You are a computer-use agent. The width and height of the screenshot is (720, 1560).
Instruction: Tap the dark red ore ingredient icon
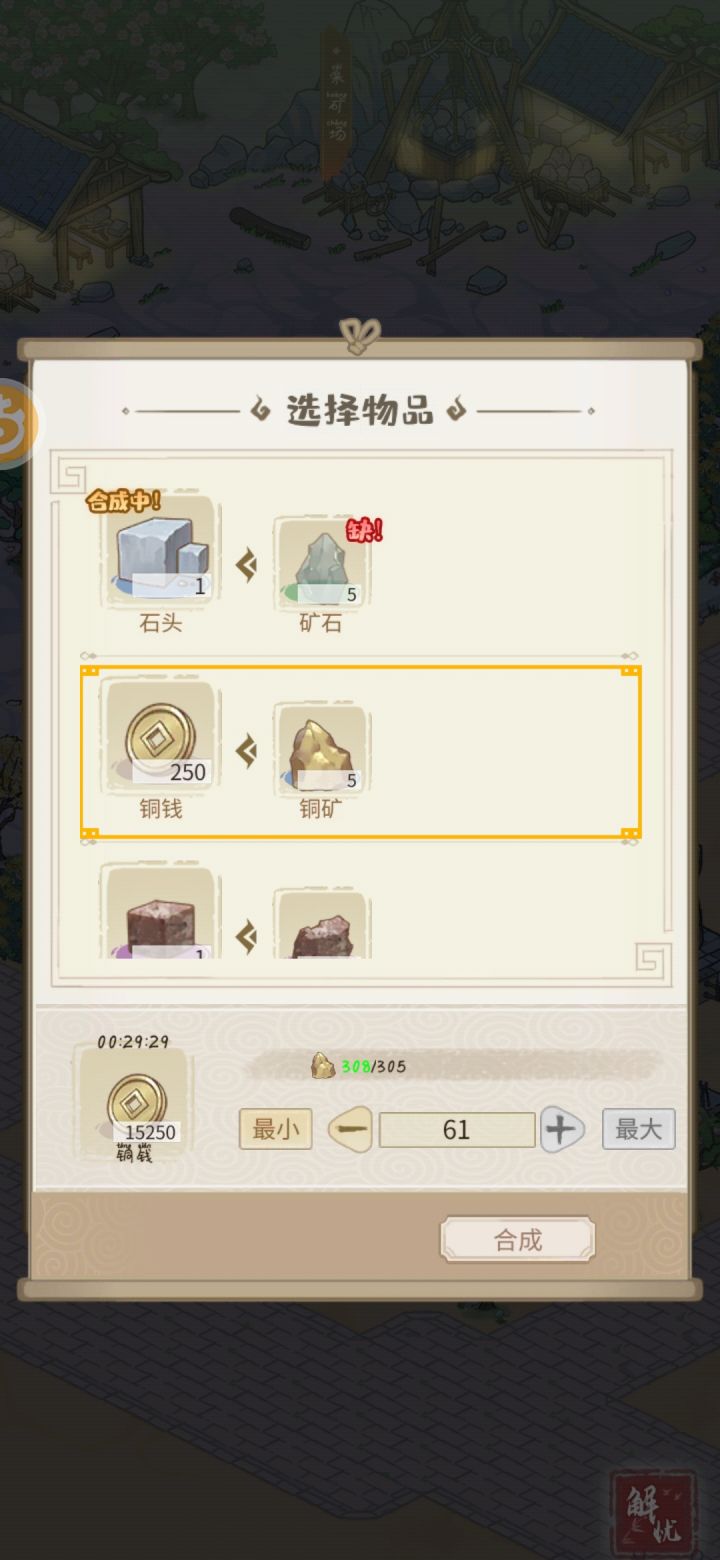click(320, 924)
